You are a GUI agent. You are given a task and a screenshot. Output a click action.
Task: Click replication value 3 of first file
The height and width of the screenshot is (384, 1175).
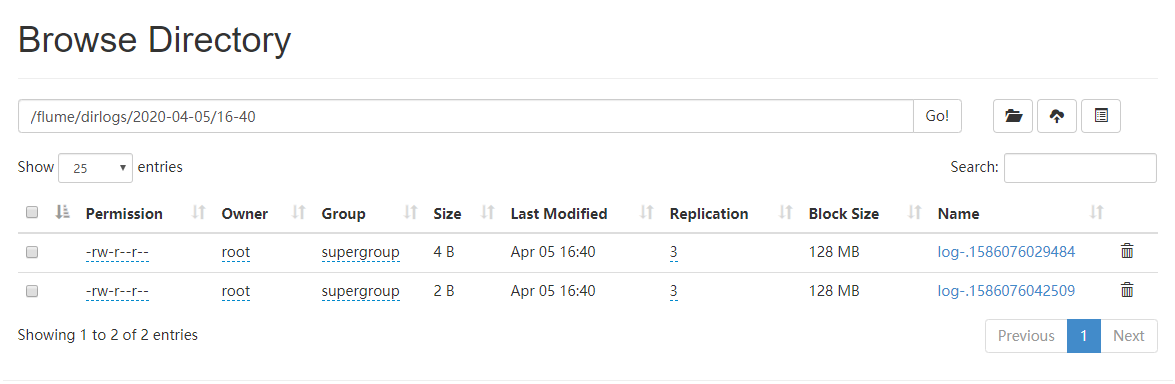pyautogui.click(x=674, y=252)
